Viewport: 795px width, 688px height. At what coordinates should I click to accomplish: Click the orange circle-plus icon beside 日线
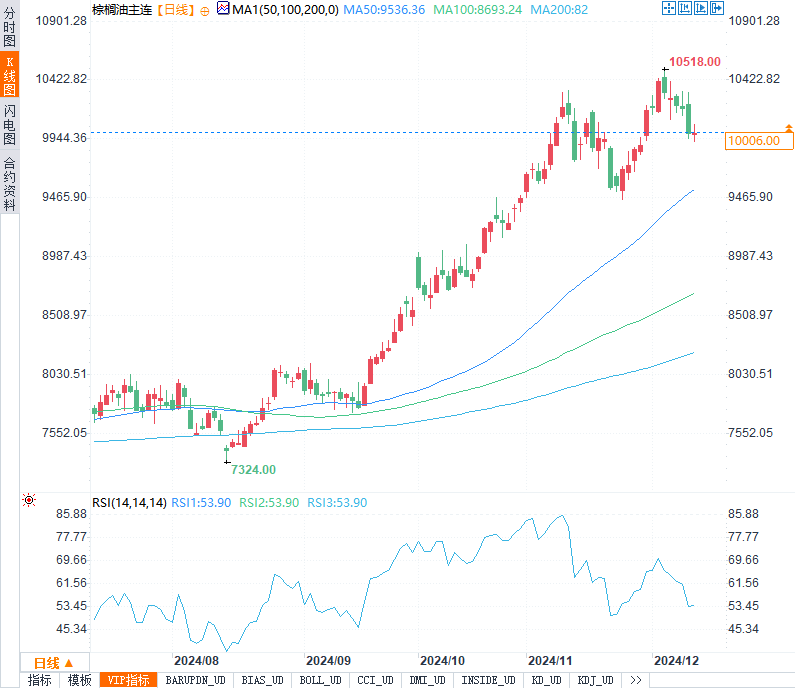tap(205, 10)
